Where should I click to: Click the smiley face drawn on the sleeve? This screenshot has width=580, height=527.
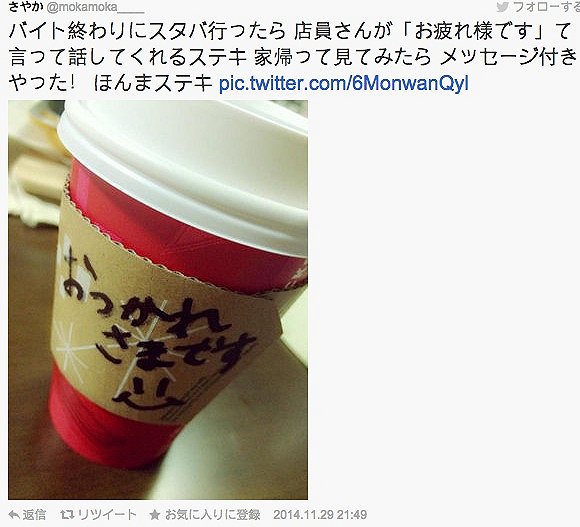[148, 394]
